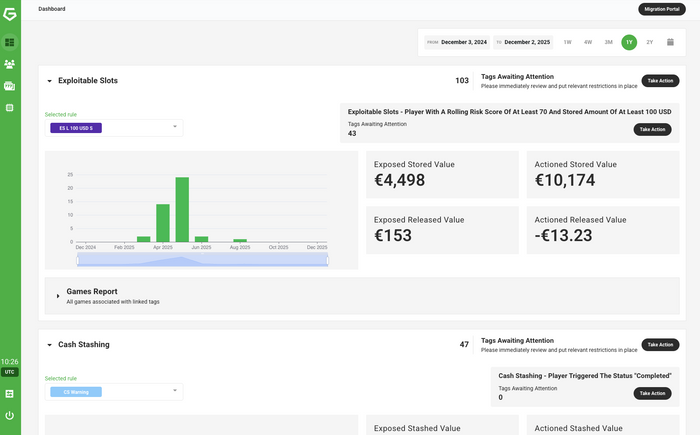Expand the Games Report panel
This screenshot has width=700, height=435.
58,296
